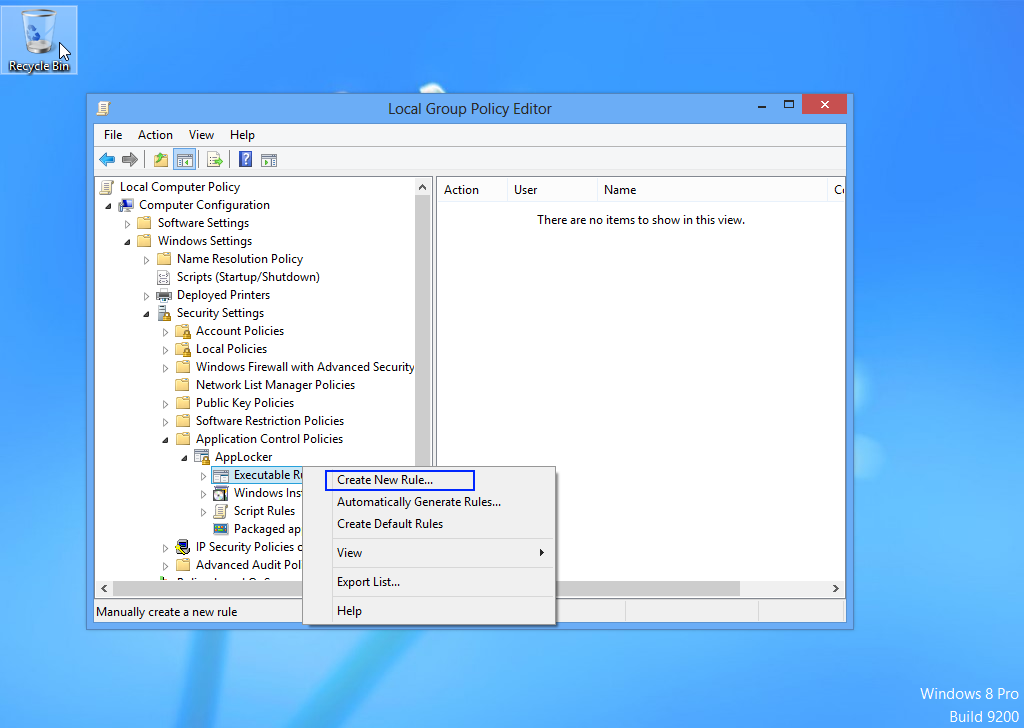Viewport: 1024px width, 728px height.
Task: Open Help via the blue question mark icon
Action: (246, 159)
